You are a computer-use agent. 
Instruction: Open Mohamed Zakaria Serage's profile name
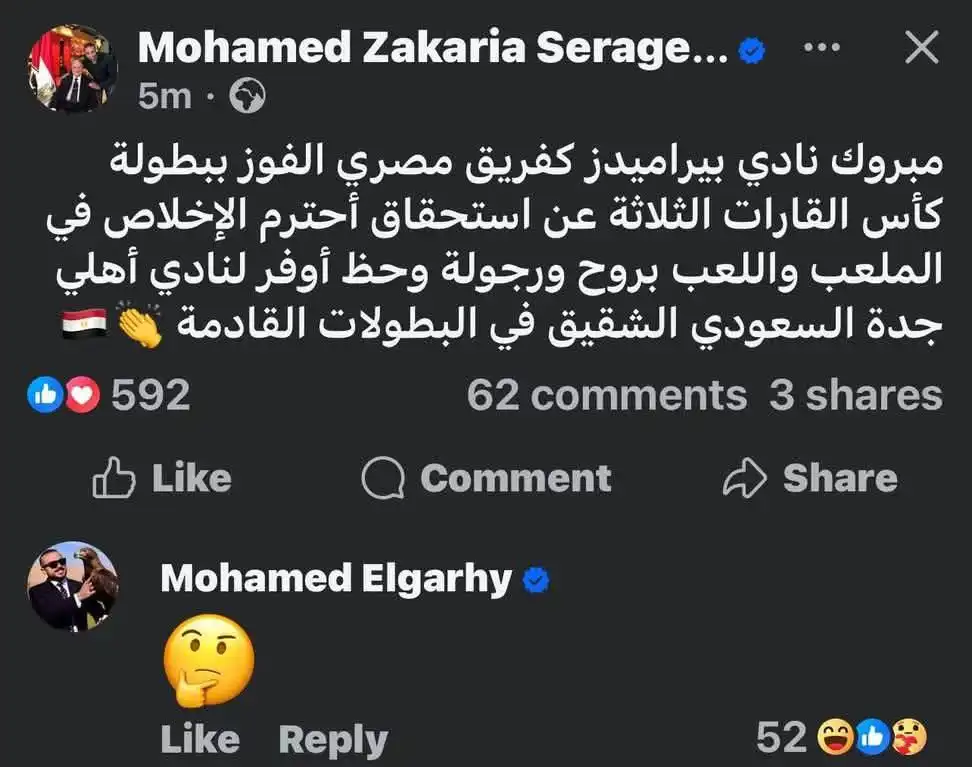coord(432,48)
